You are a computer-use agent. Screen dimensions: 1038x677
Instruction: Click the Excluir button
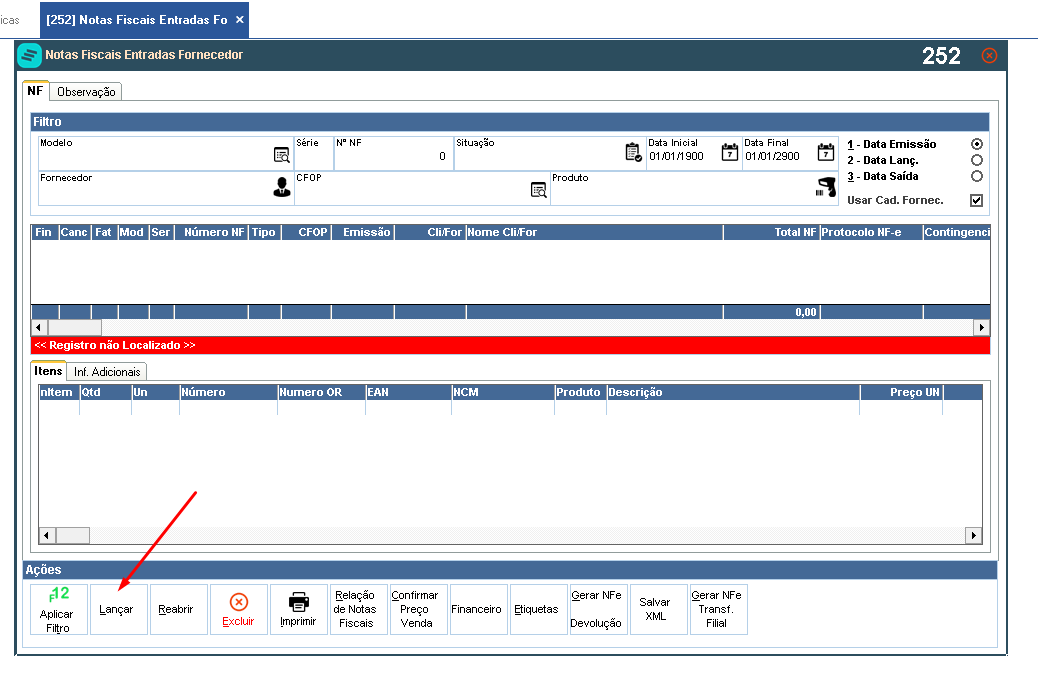pyautogui.click(x=238, y=609)
